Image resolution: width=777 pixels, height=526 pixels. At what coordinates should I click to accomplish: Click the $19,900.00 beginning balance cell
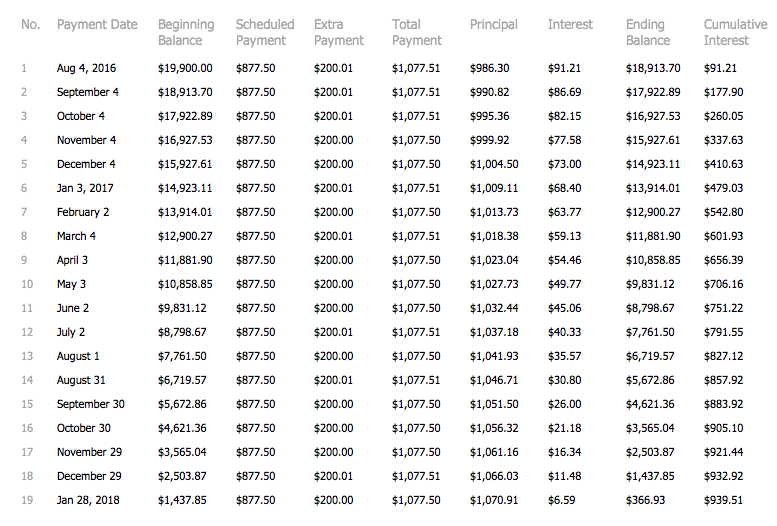(x=185, y=68)
